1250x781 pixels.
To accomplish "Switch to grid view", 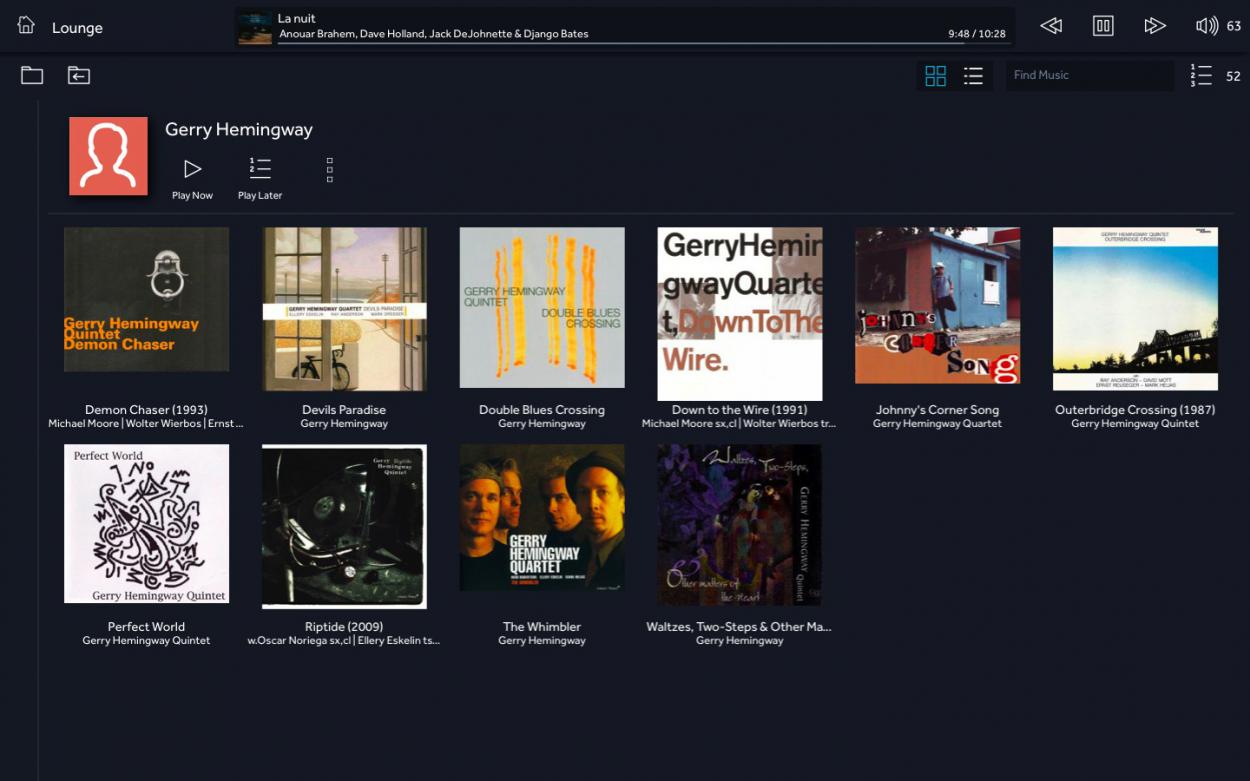I will pyautogui.click(x=936, y=76).
